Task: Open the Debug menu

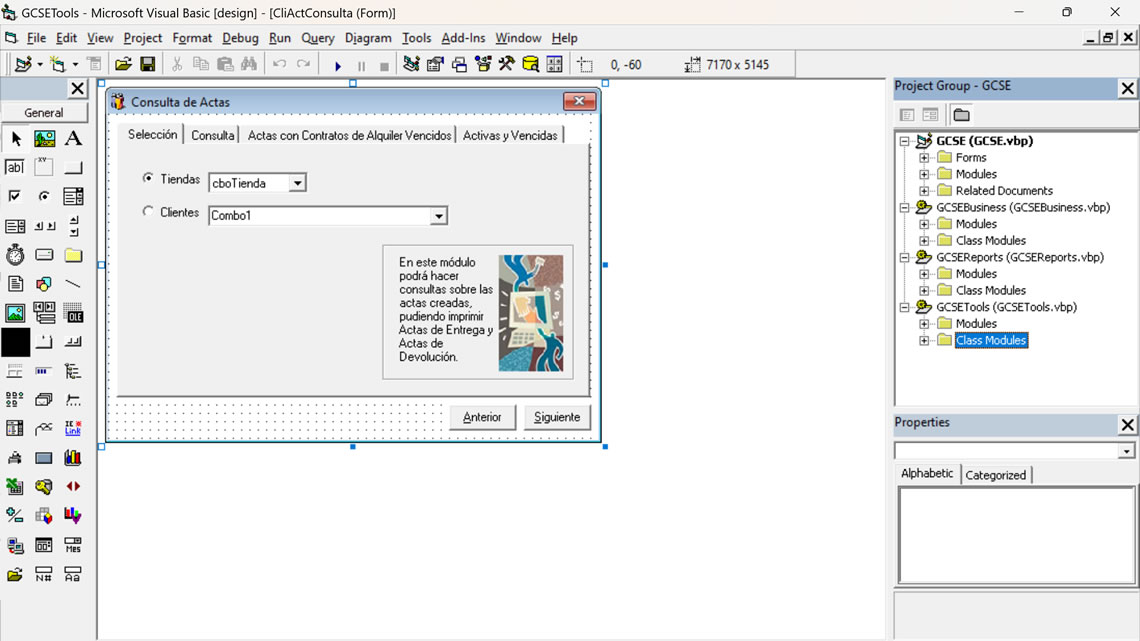Action: click(x=240, y=38)
